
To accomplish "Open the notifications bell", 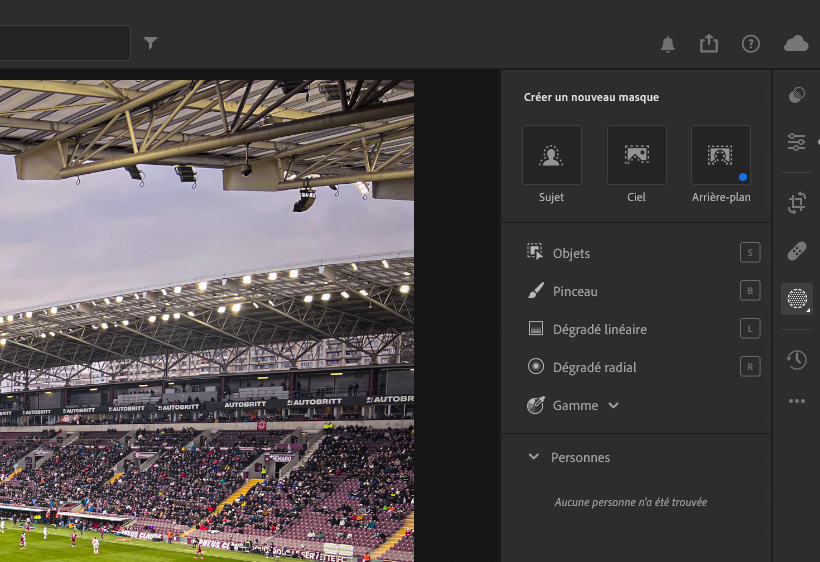I will pos(668,44).
